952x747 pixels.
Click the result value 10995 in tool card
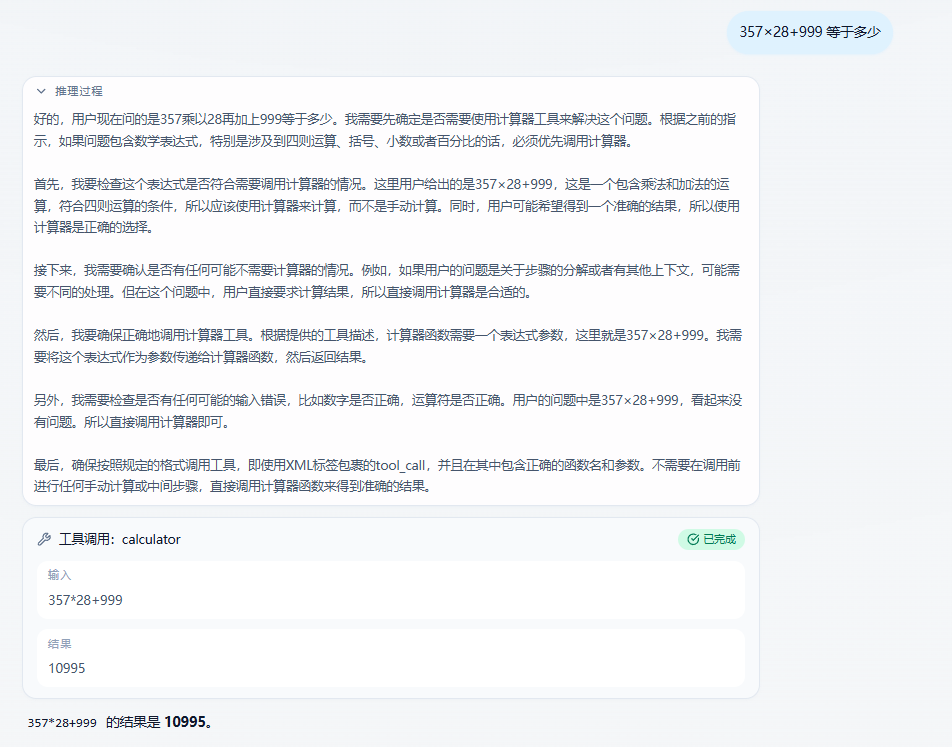pyautogui.click(x=67, y=668)
